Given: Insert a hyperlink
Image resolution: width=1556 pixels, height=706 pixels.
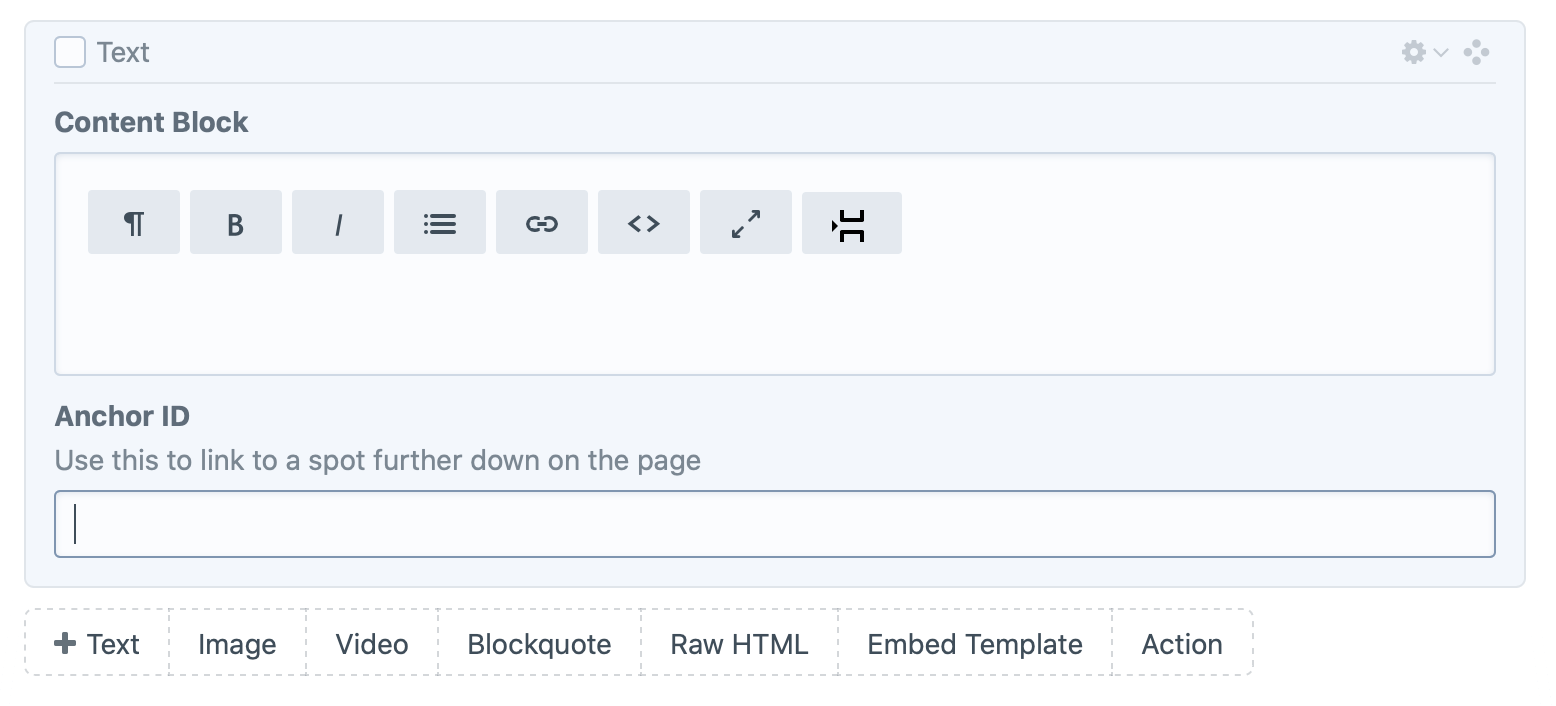Looking at the screenshot, I should (x=542, y=222).
